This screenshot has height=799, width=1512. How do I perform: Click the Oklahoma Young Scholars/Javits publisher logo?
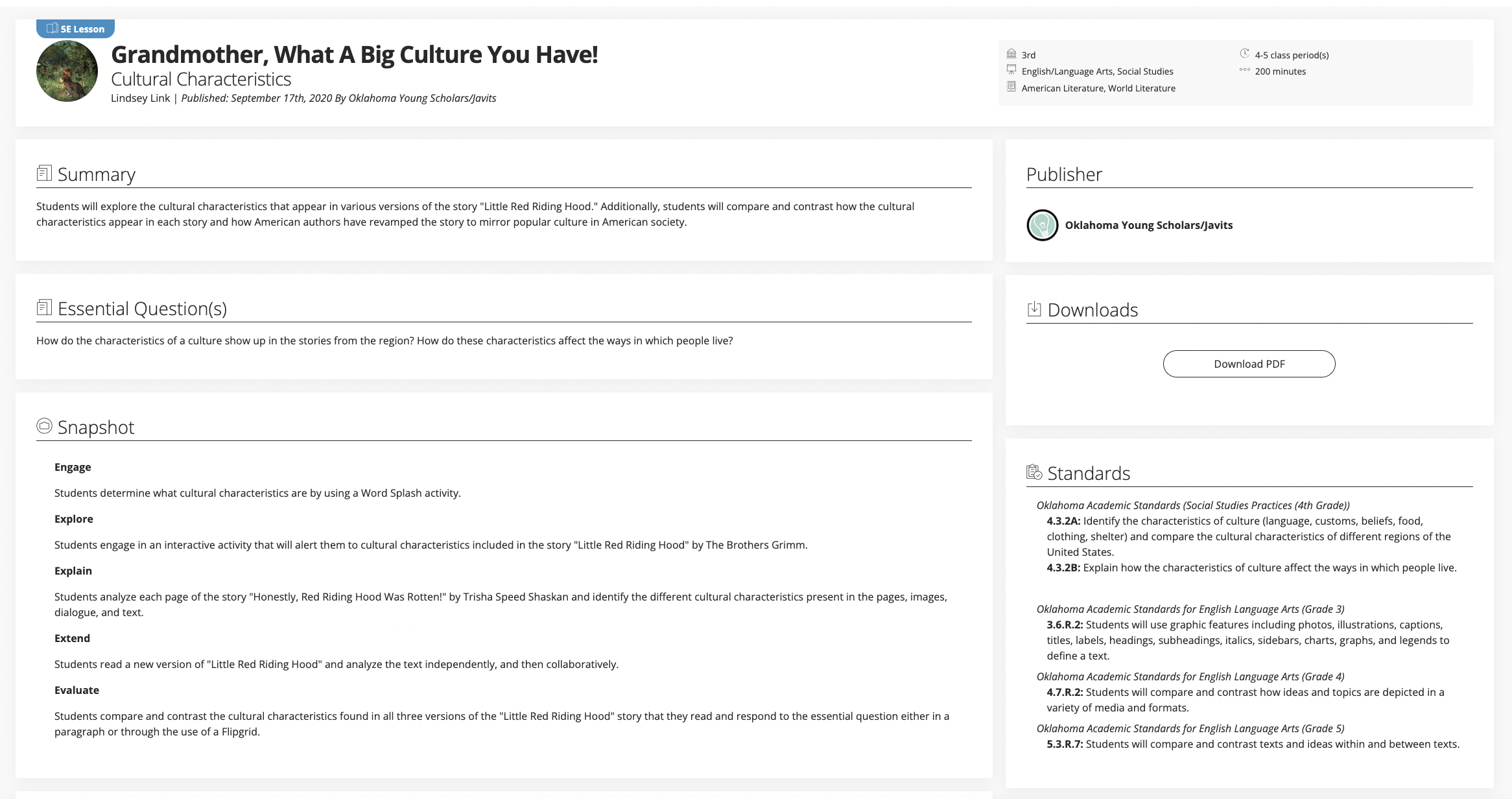coord(1042,225)
